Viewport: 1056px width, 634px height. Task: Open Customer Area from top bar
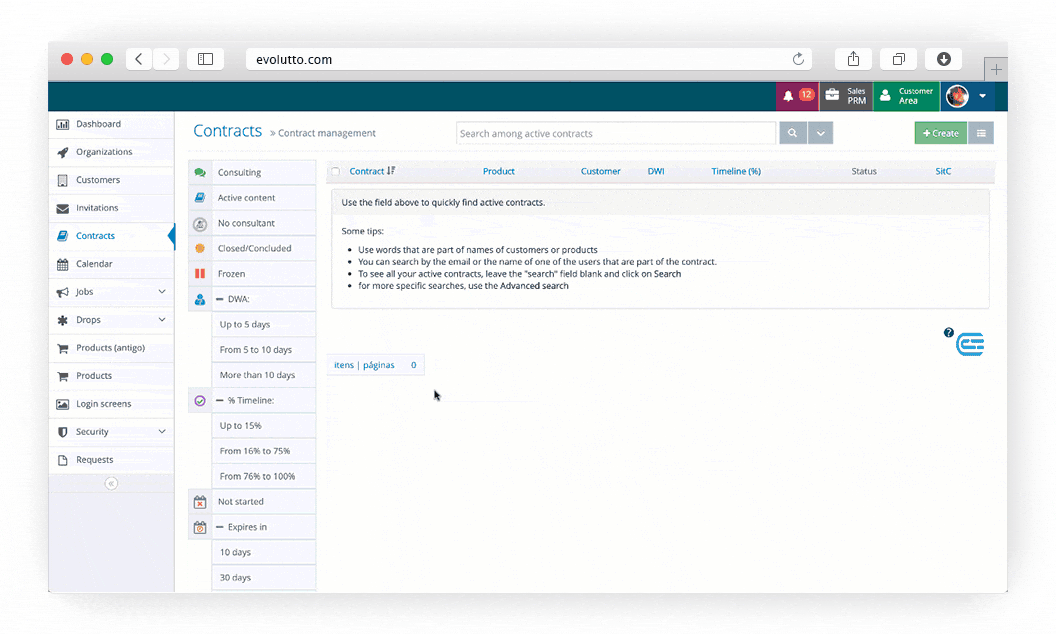pyautogui.click(x=906, y=96)
